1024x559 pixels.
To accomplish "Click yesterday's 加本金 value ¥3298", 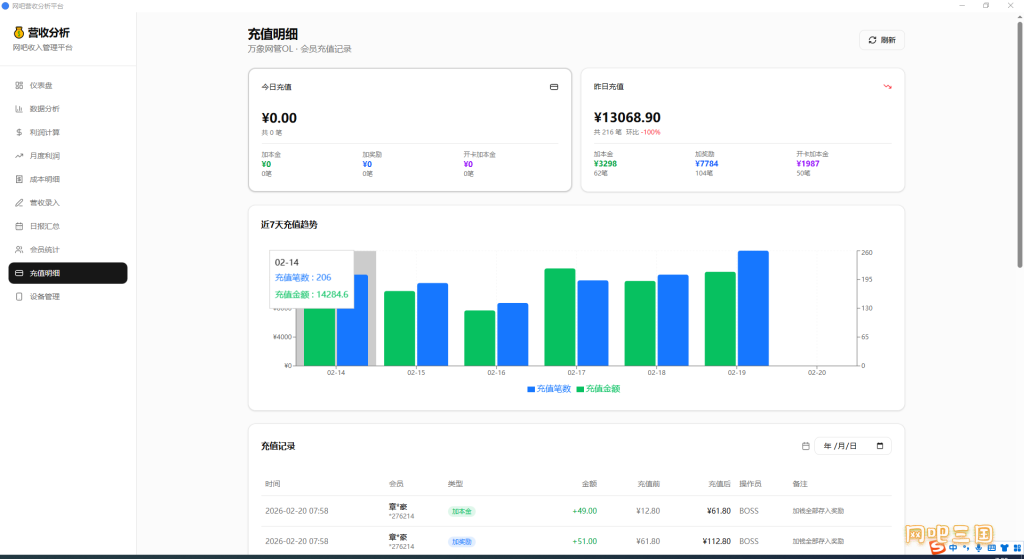I will (605, 164).
